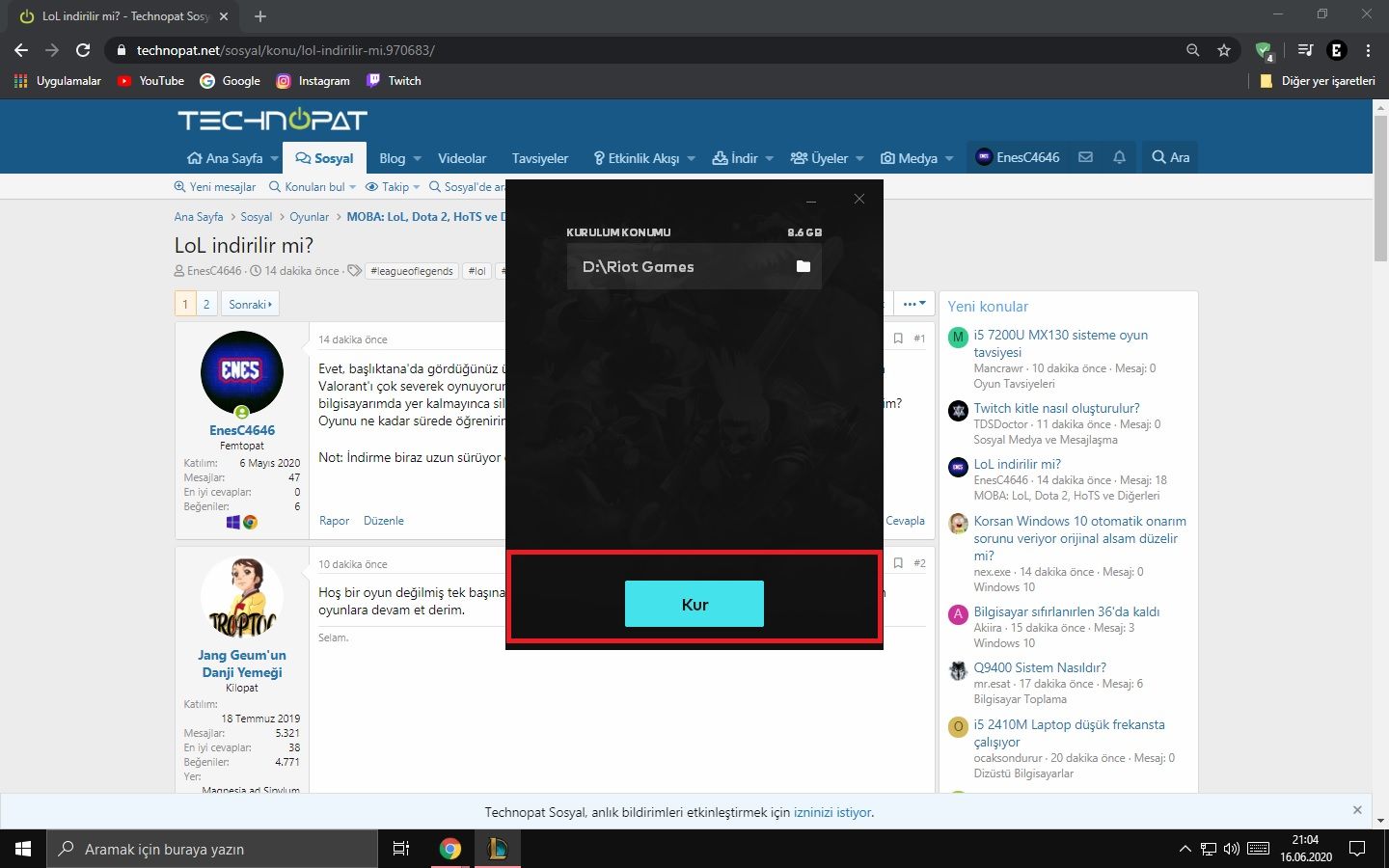Click the Oyunlar breadcrumb
Screen dimensions: 1389x868
[309, 217]
